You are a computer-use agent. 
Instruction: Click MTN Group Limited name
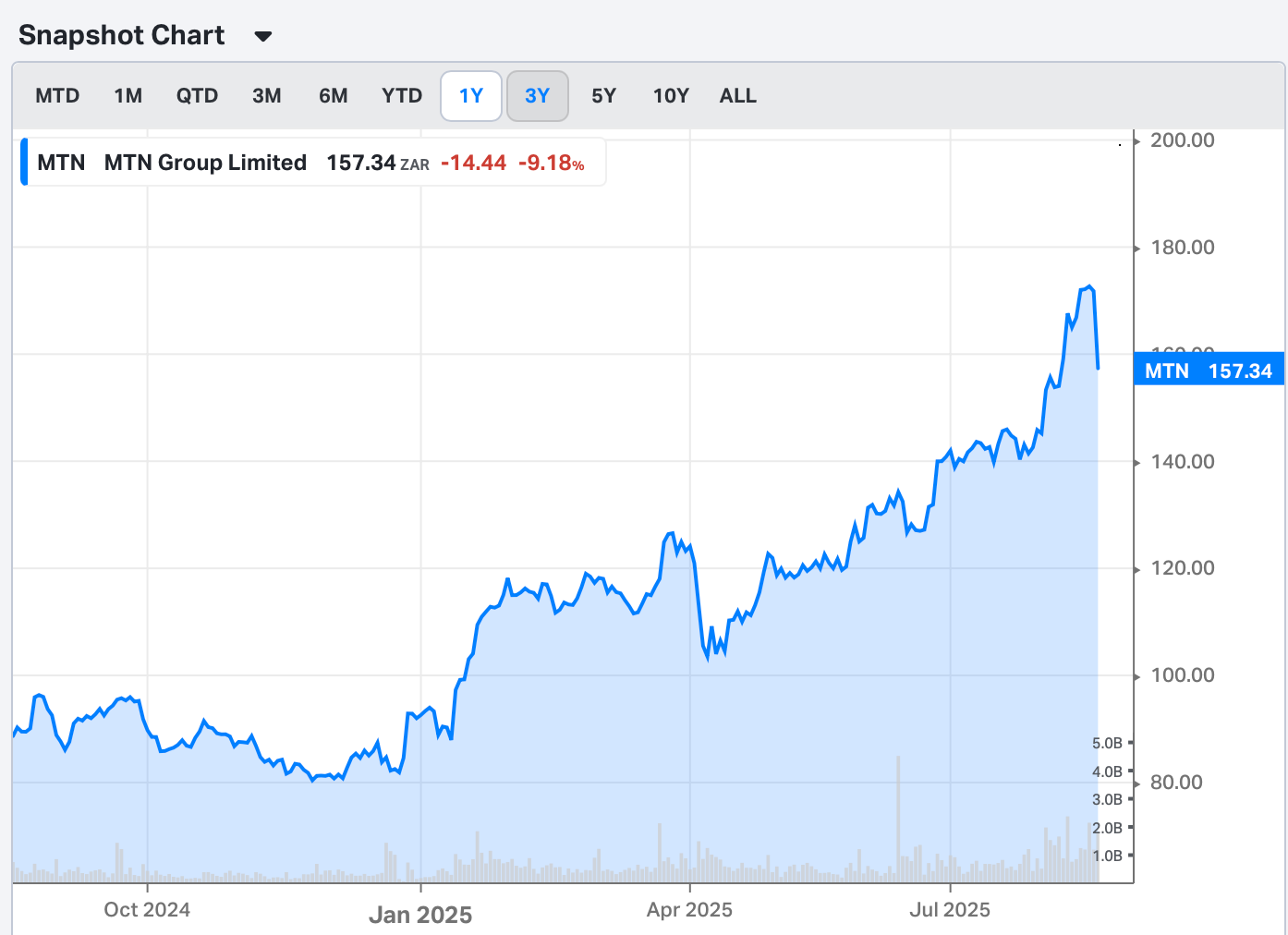click(x=205, y=163)
